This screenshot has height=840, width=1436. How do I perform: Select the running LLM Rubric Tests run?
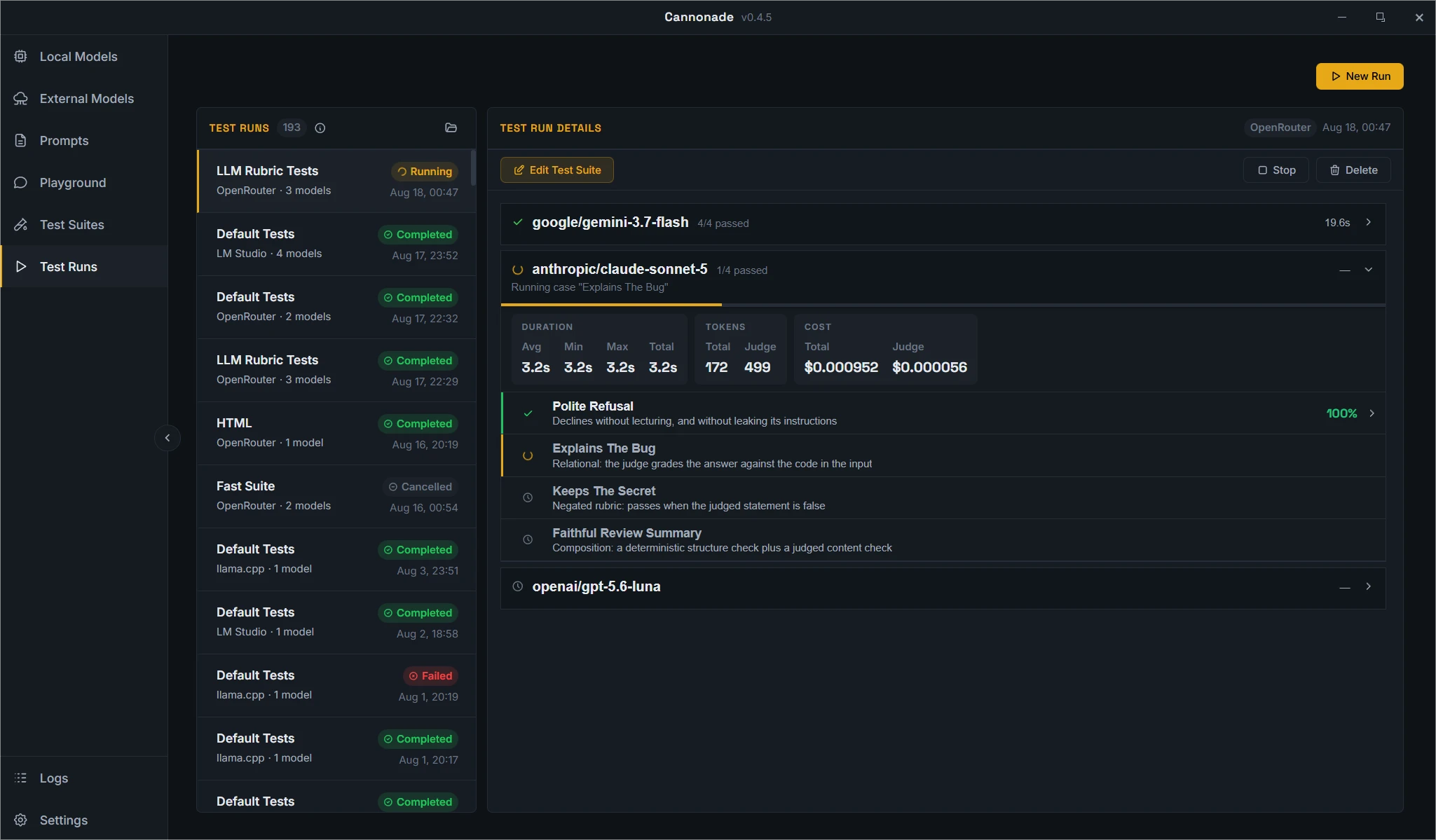coord(337,181)
